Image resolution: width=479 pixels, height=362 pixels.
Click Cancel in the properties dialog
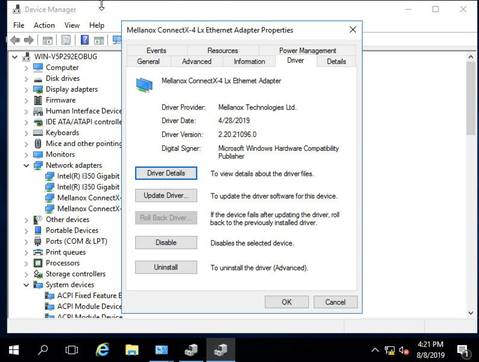point(335,302)
